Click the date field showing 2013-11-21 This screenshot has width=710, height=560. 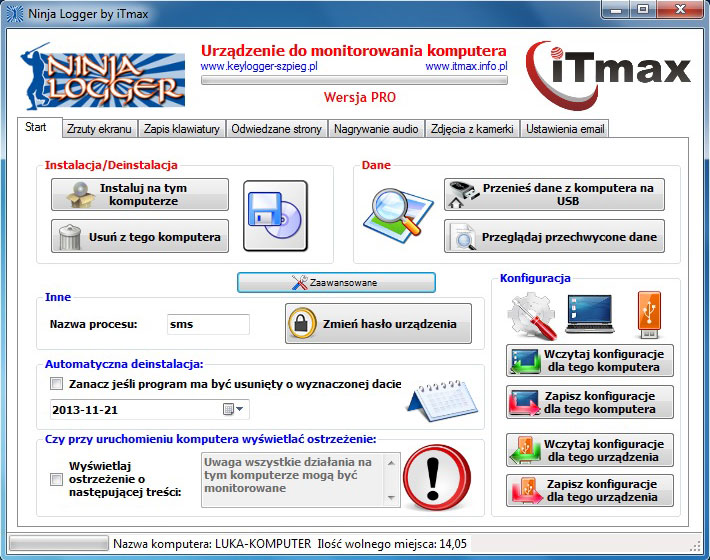point(149,410)
